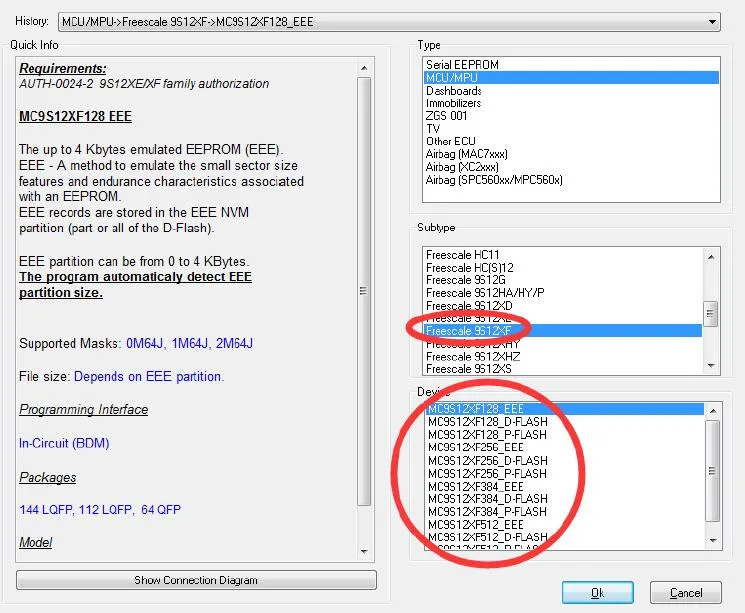Dismiss dialog with Cancel button
The width and height of the screenshot is (745, 613).
pos(686,593)
